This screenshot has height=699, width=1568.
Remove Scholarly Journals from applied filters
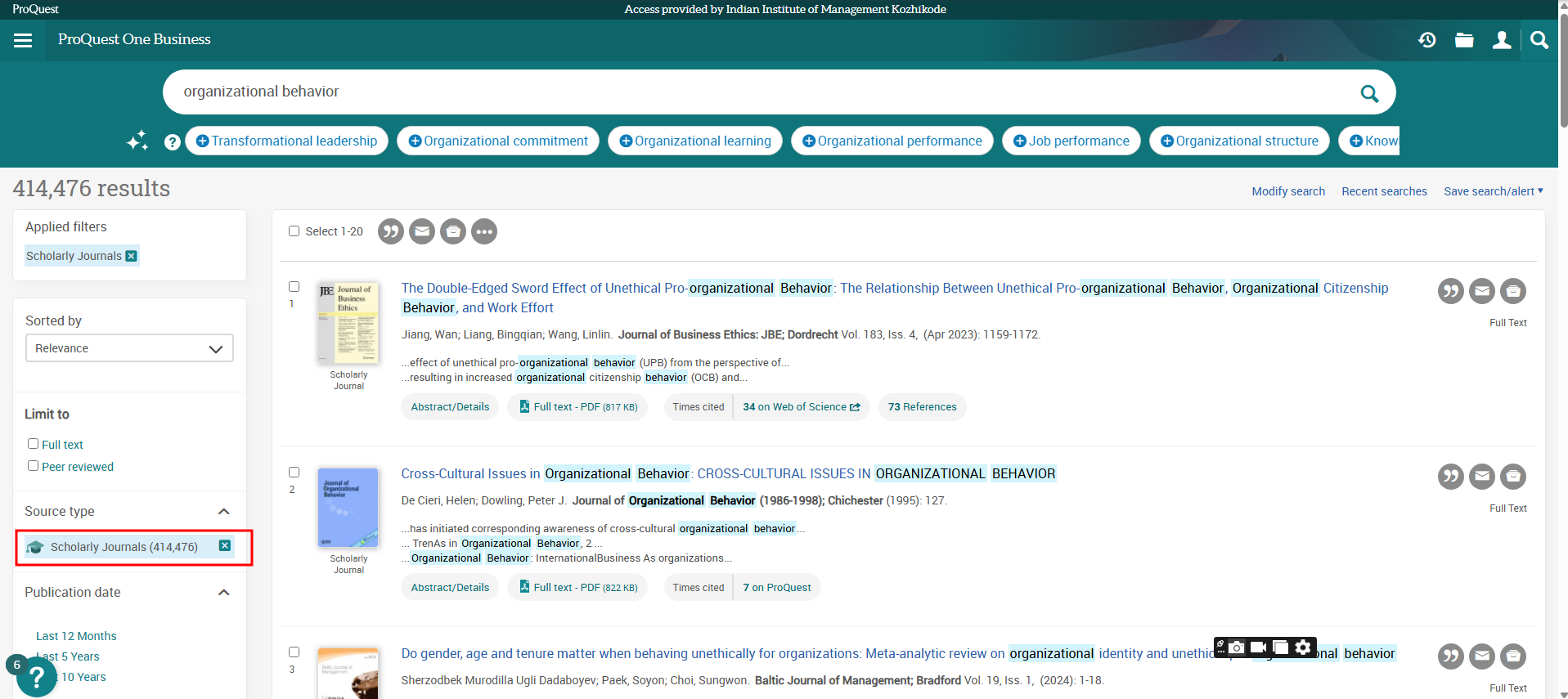[x=132, y=256]
